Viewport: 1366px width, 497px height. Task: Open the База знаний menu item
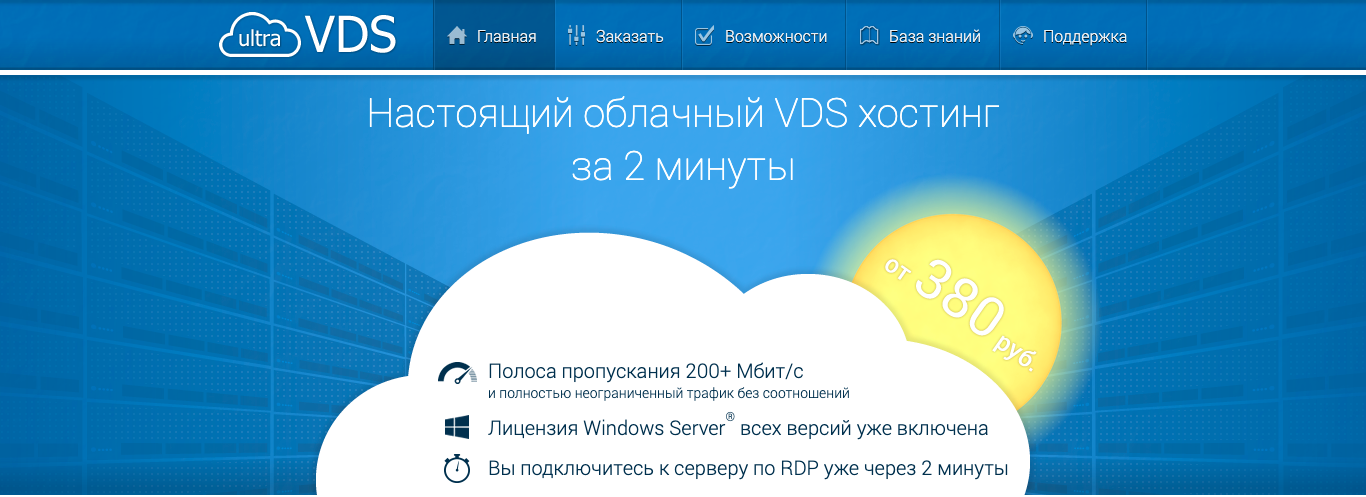pos(922,36)
